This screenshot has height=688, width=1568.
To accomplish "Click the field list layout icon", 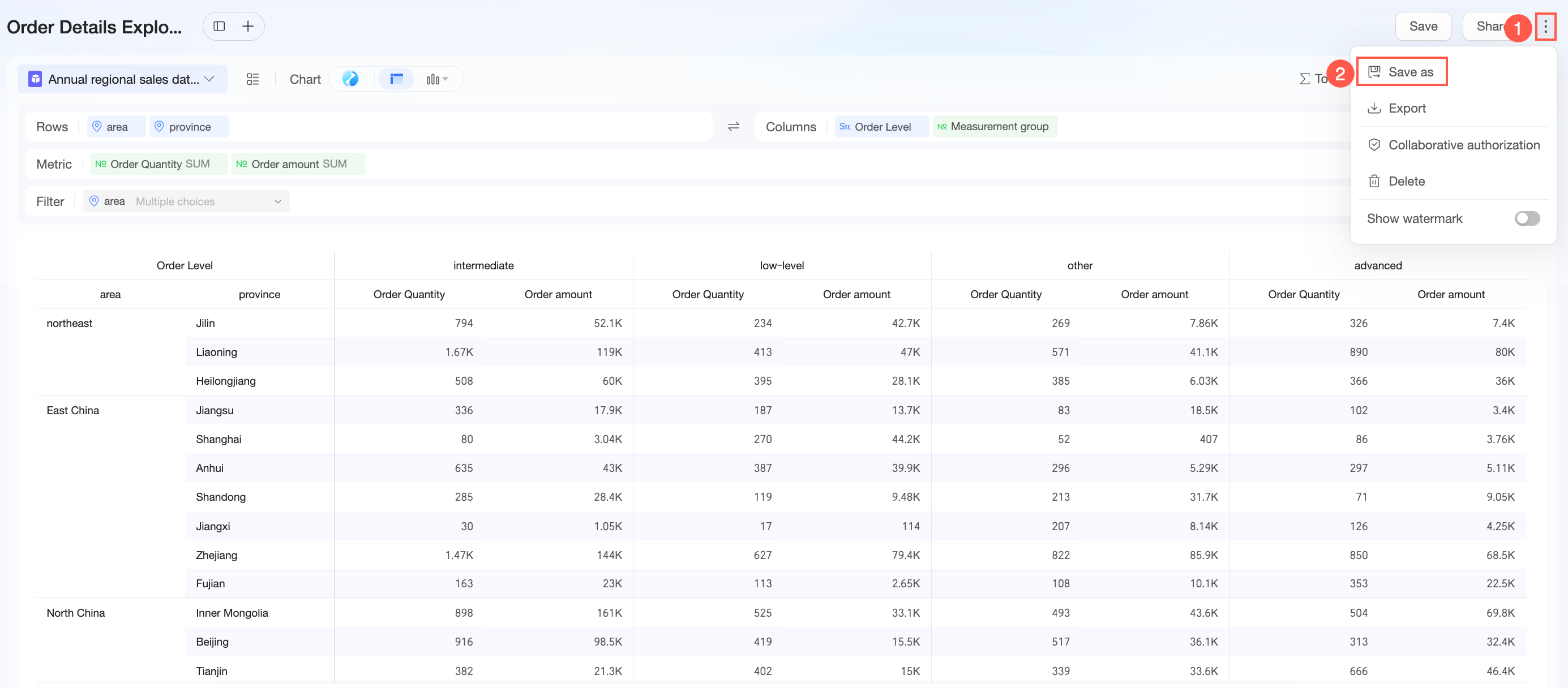I will tap(252, 79).
